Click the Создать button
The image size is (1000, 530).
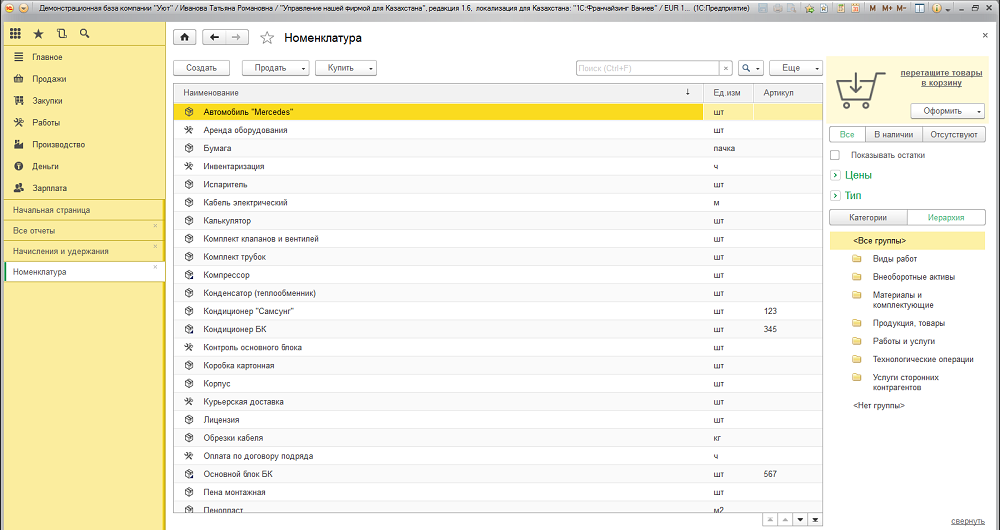point(201,68)
